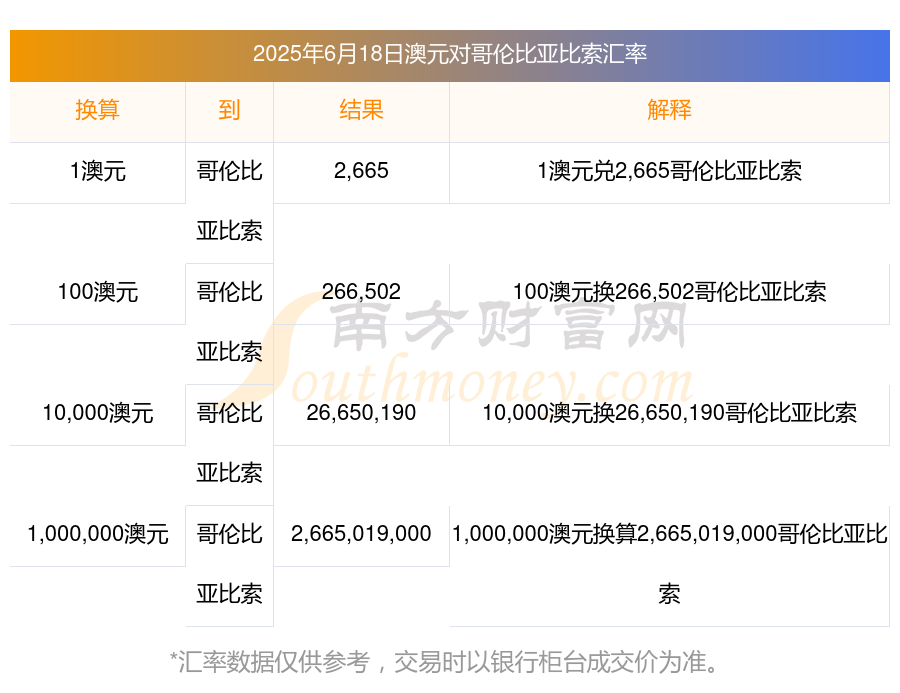
Task: Click the '1,000,000澳元' cell
Action: pos(98,534)
